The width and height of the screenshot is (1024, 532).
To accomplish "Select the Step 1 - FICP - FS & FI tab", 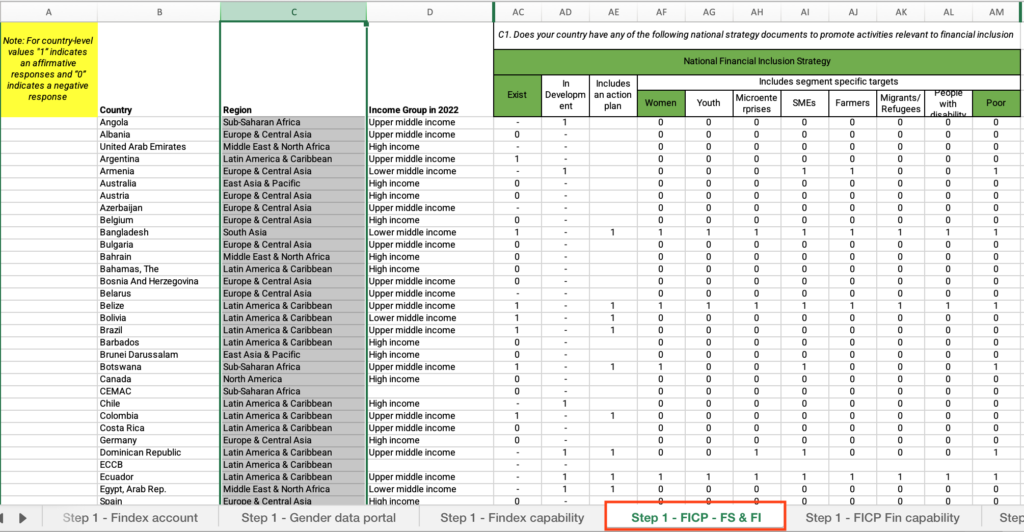I will tap(696, 518).
